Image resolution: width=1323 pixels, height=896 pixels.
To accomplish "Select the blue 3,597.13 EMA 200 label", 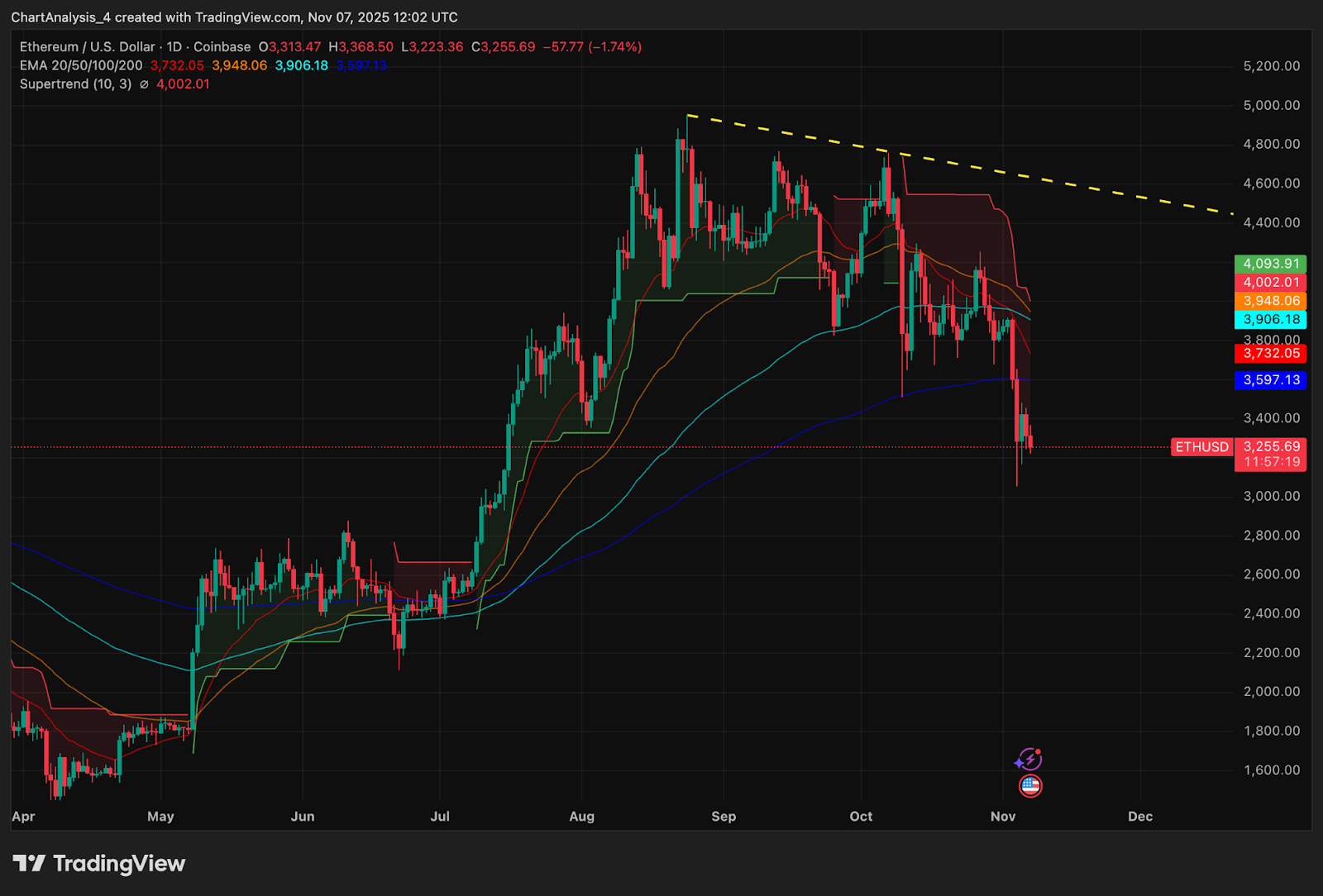I will click(1270, 380).
